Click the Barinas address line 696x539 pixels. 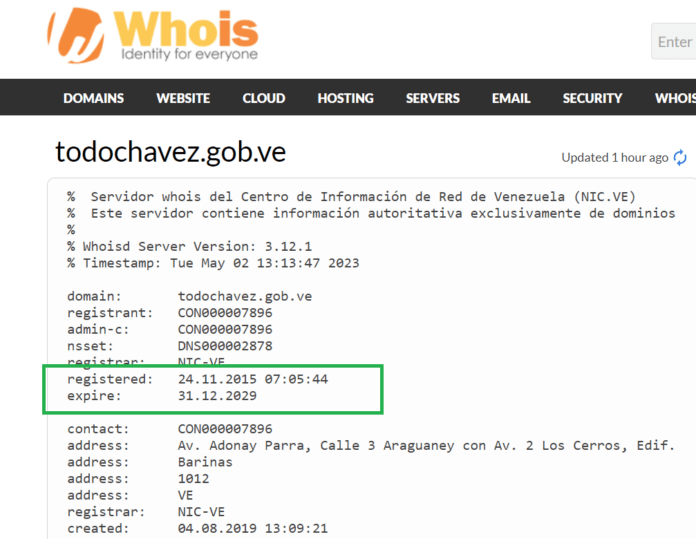click(x=205, y=462)
